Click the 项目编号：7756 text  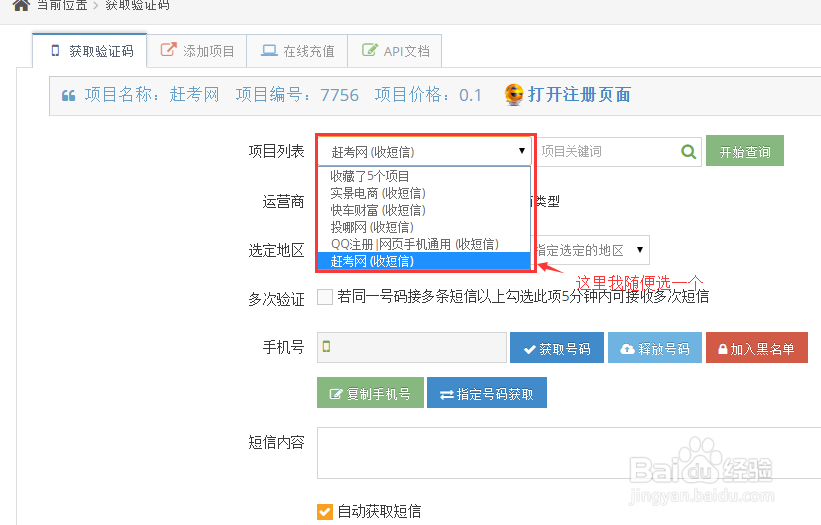coord(297,95)
